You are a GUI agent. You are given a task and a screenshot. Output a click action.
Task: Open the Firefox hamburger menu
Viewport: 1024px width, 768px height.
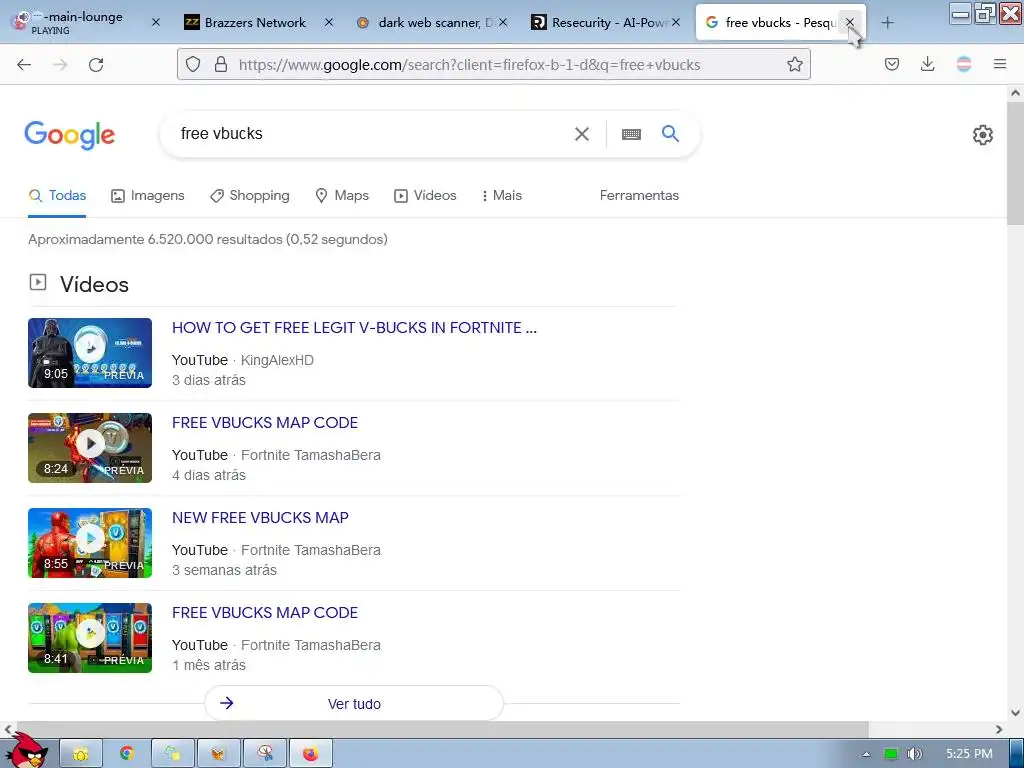point(999,64)
